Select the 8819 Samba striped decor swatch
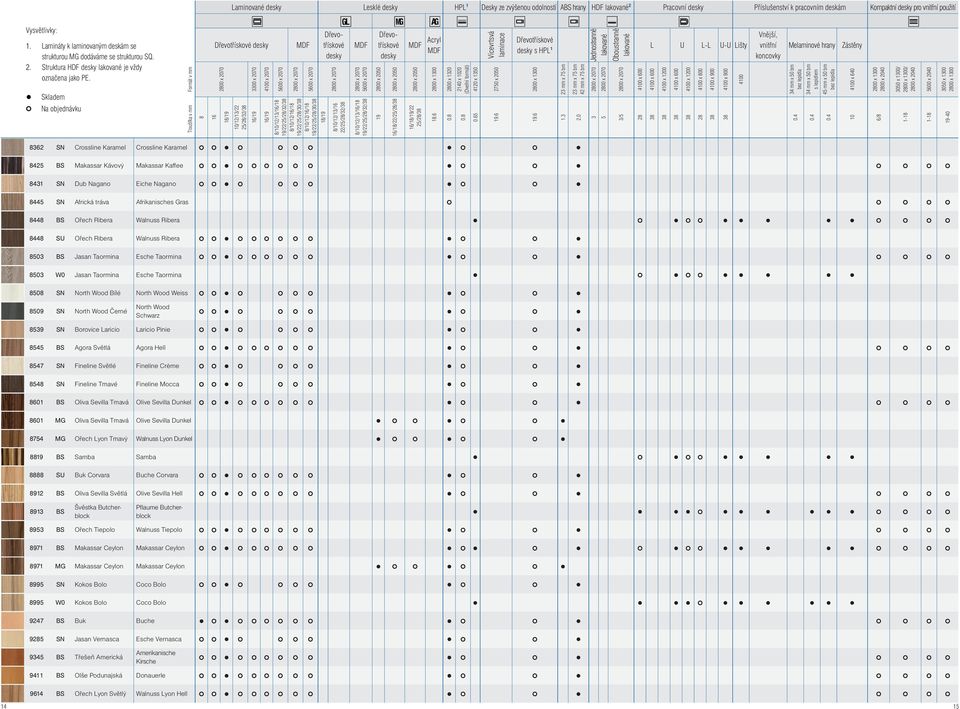The width and height of the screenshot is (960, 709). pyautogui.click(x=12, y=457)
